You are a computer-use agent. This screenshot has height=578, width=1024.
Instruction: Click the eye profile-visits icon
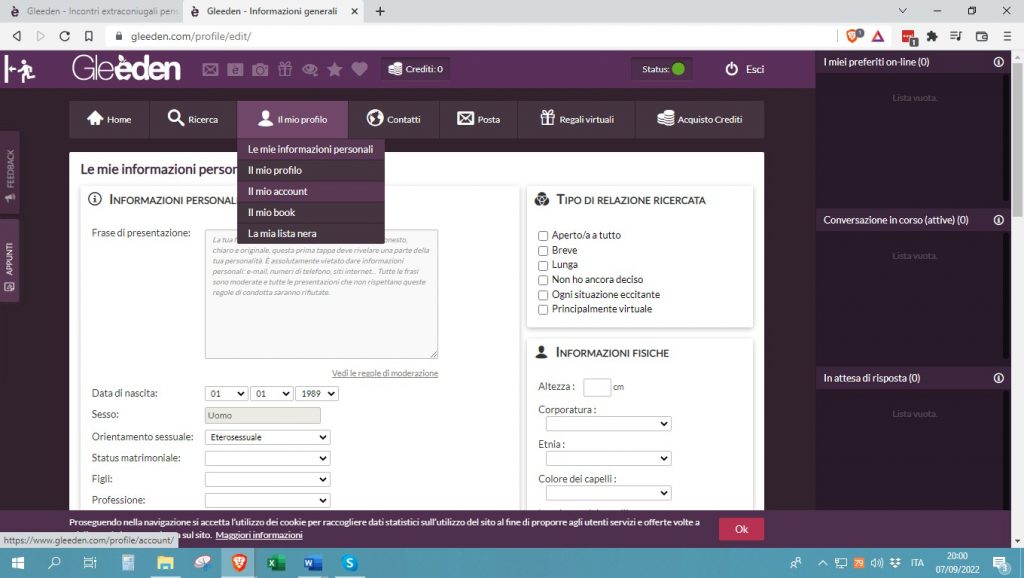pyautogui.click(x=310, y=69)
